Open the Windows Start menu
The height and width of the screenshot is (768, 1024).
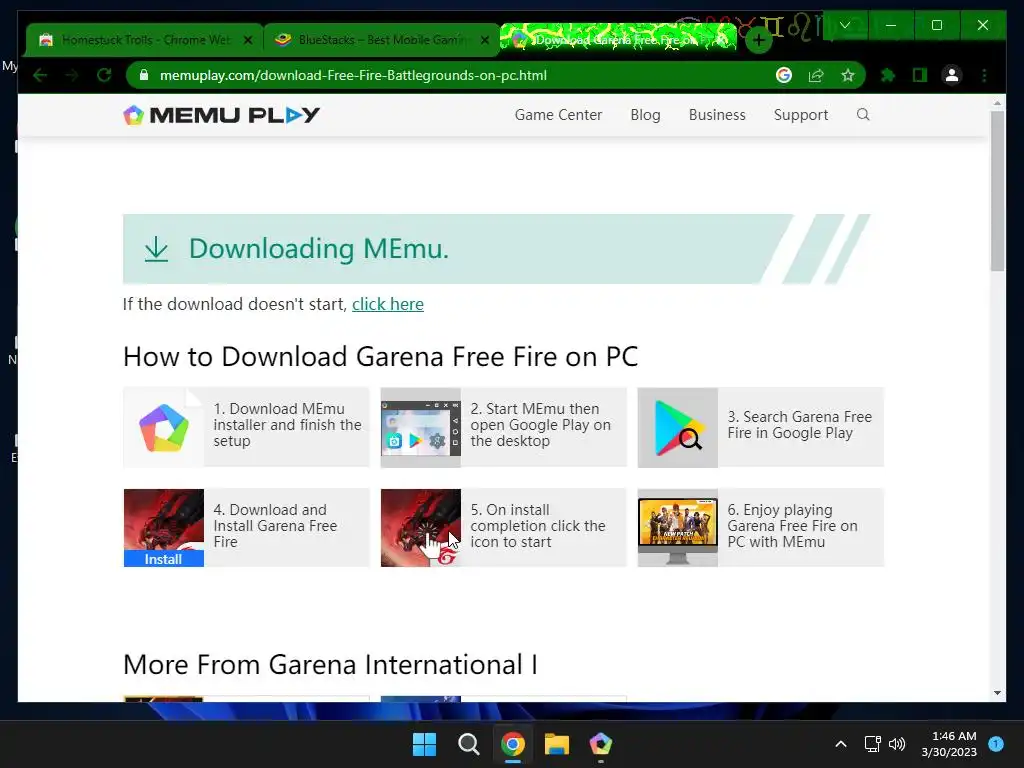(x=424, y=744)
